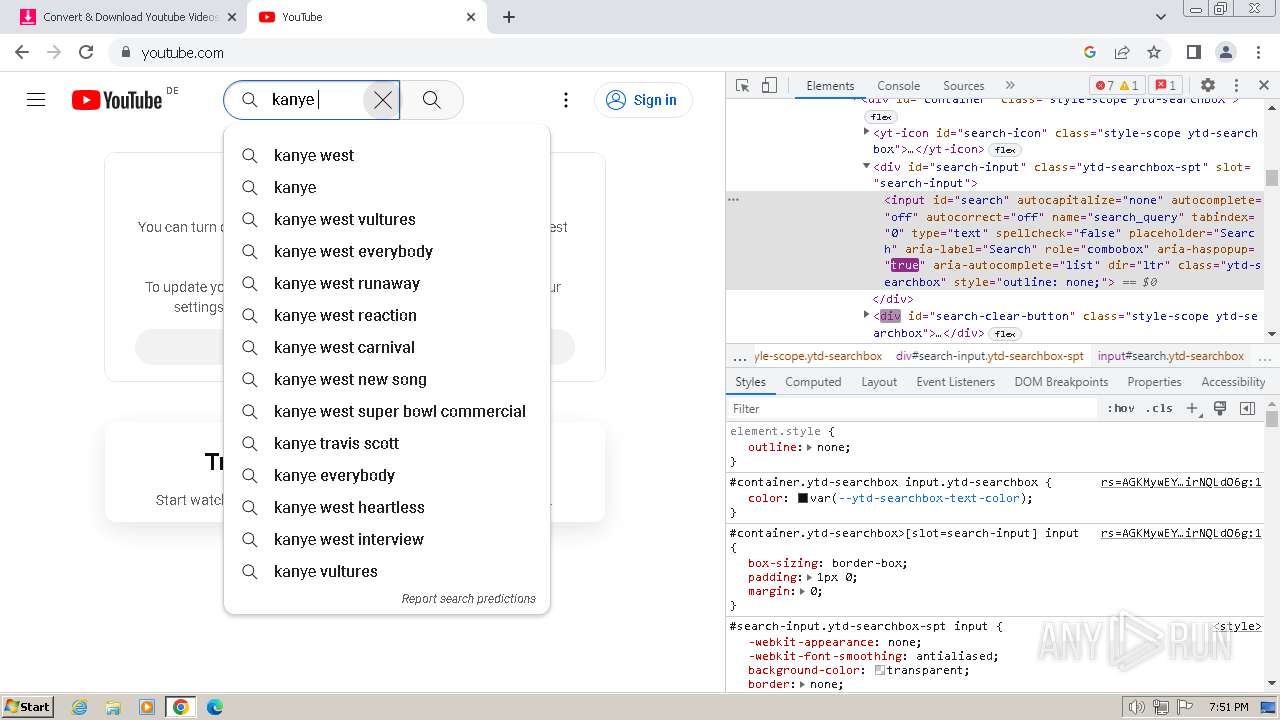The height and width of the screenshot is (720, 1280).
Task: Expand the yt-icon search-icon node
Action: [867, 132]
